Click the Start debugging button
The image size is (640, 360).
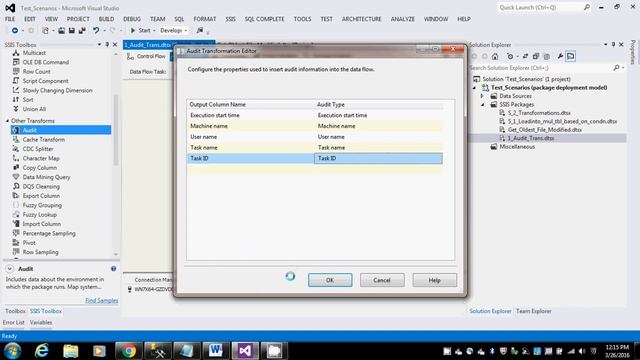(140, 31)
